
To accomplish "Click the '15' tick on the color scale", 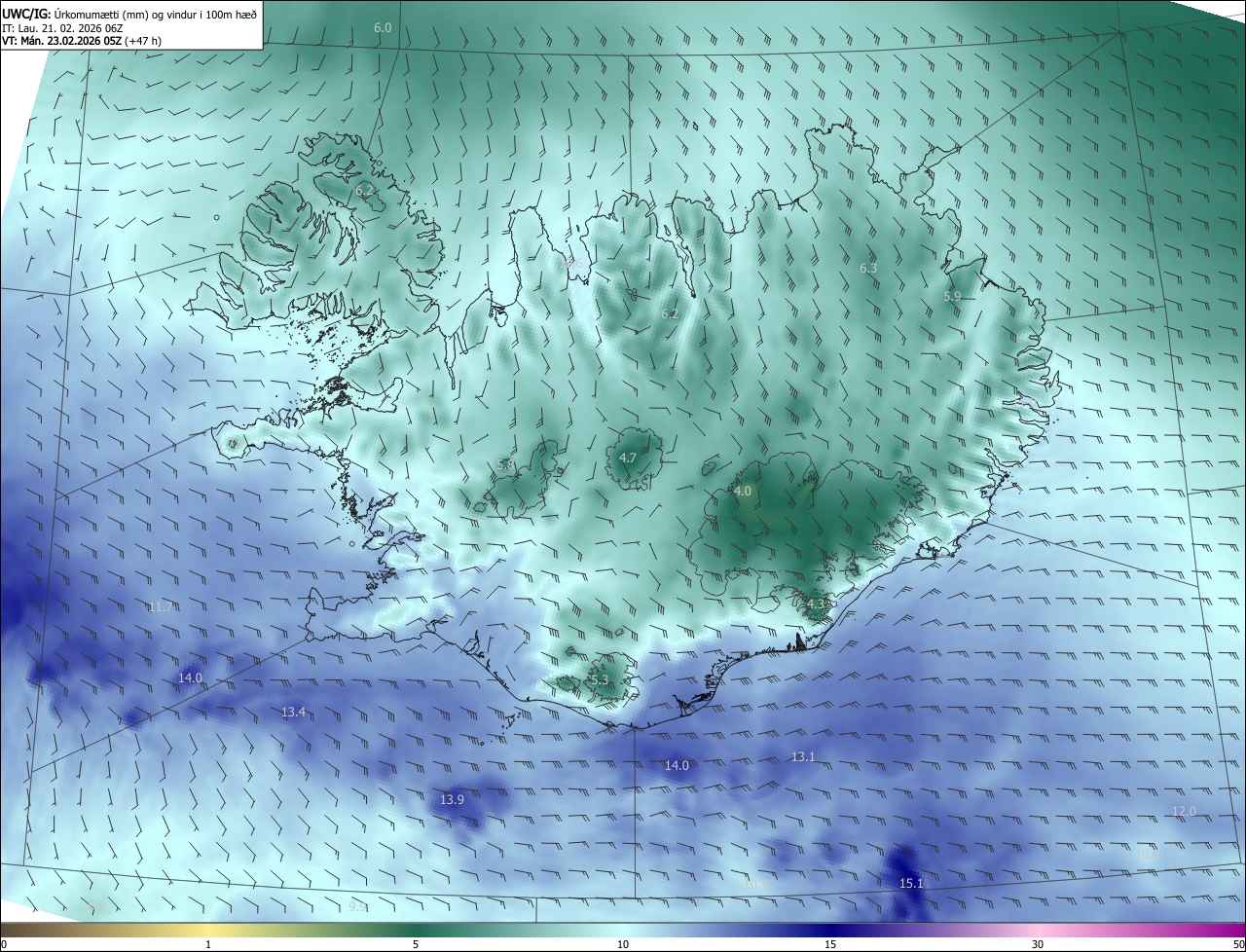I will [x=830, y=944].
